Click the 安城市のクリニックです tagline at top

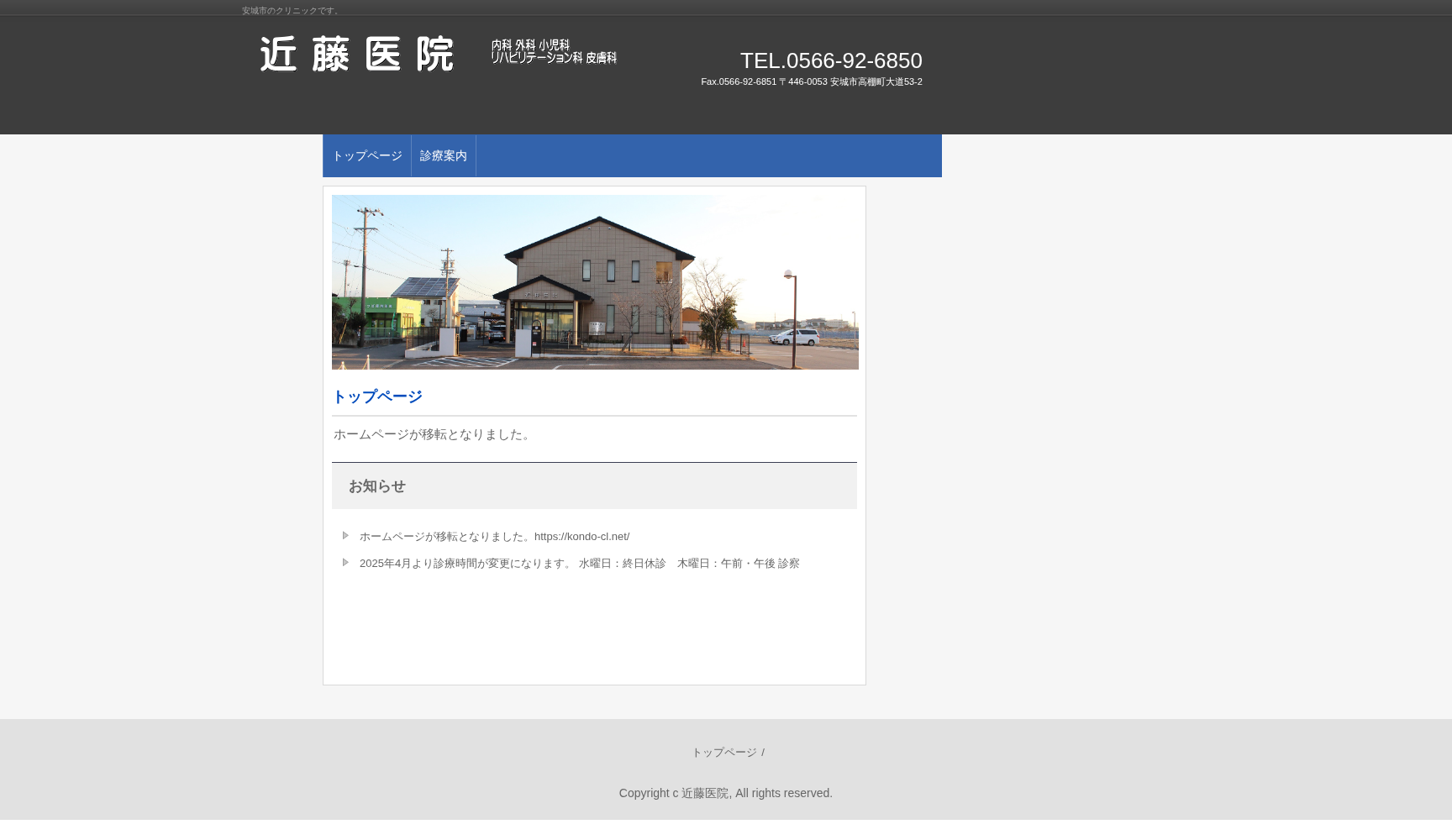[289, 11]
